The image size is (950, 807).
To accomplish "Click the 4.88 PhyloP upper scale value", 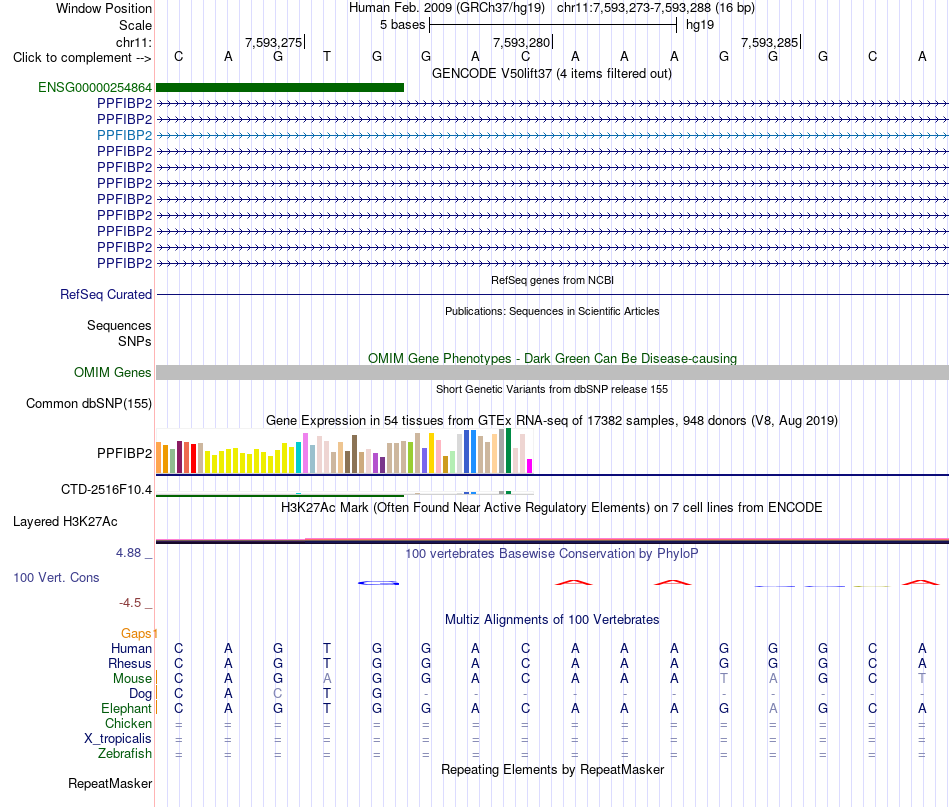I will point(128,553).
